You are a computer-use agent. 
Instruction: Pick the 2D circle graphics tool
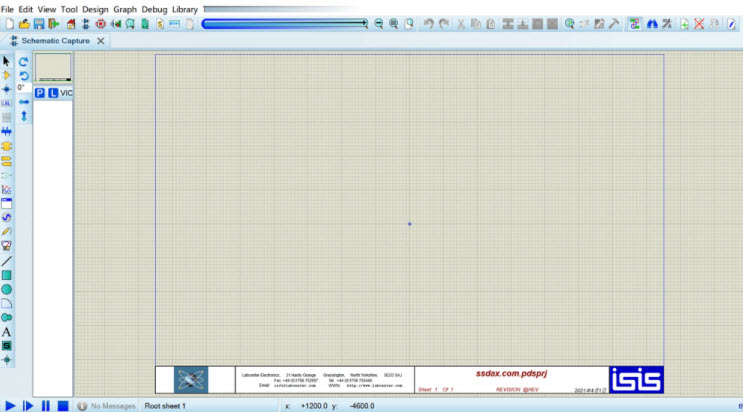point(7,289)
